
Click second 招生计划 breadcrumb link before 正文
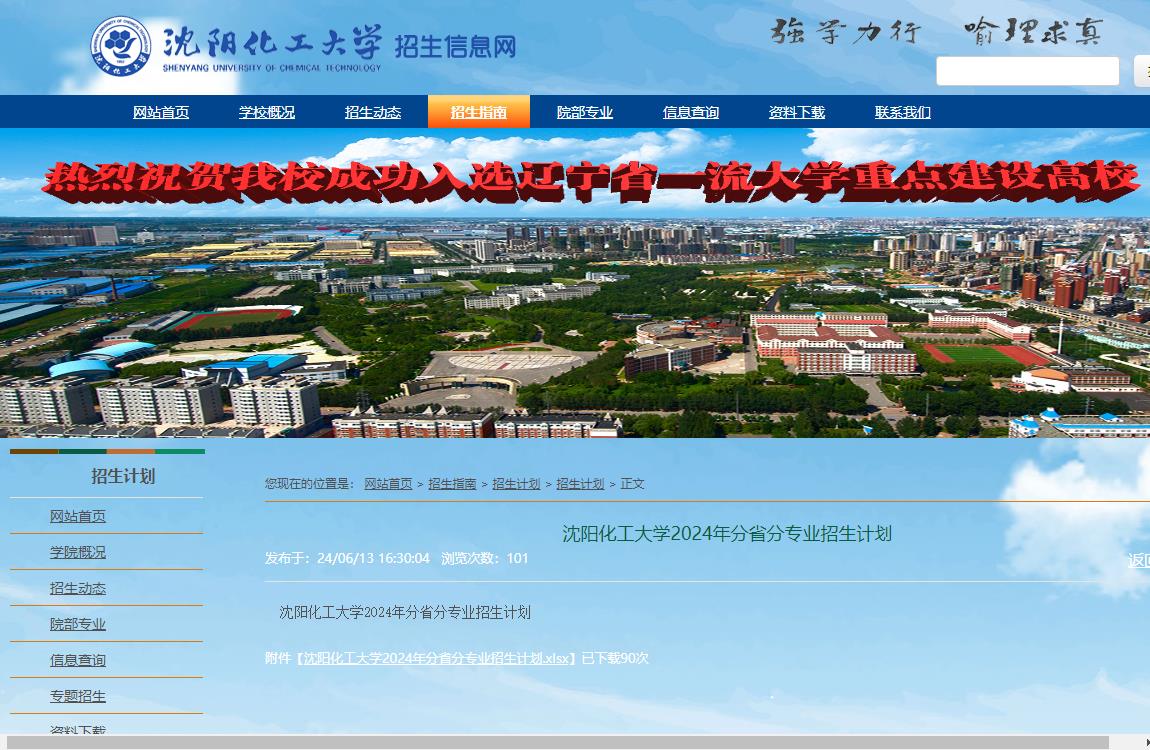click(x=580, y=484)
